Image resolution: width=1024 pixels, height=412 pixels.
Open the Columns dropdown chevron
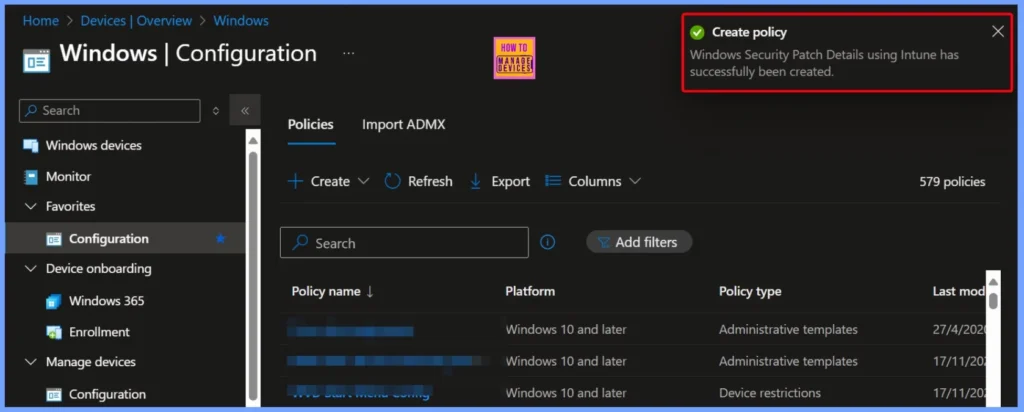coord(635,182)
